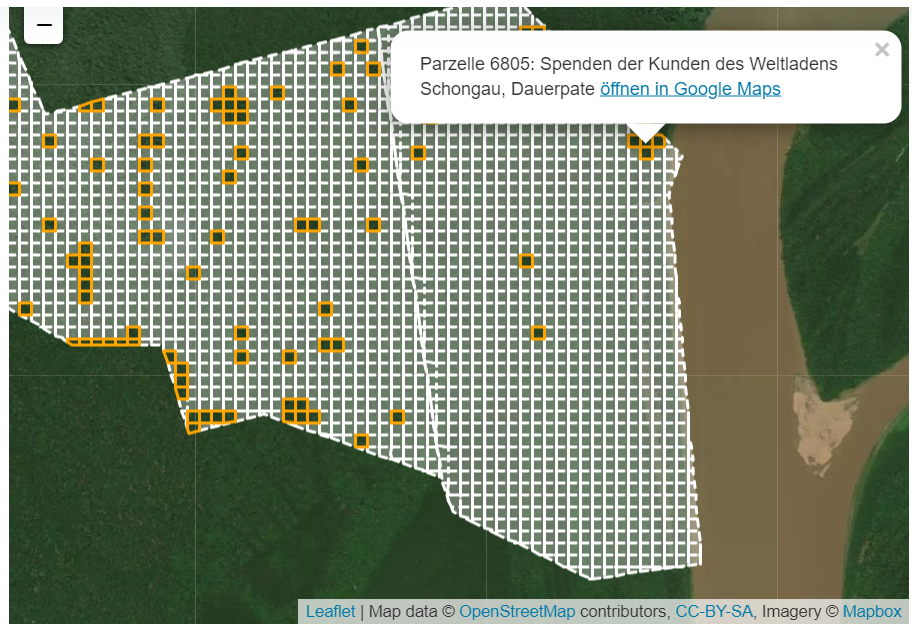Image resolution: width=912 pixels, height=628 pixels.
Task: Select the lower lone orange parcel in the right grid section
Action: (x=538, y=333)
